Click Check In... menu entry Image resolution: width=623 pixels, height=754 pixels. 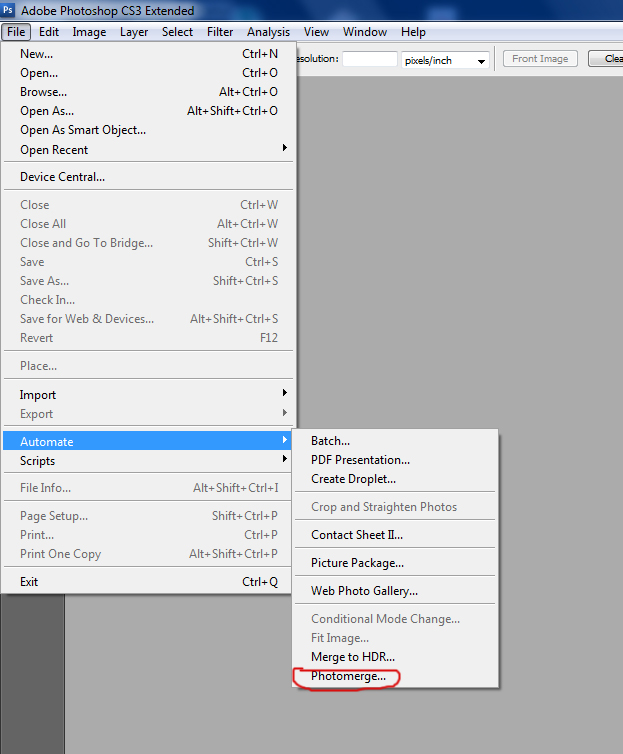[x=148, y=300]
